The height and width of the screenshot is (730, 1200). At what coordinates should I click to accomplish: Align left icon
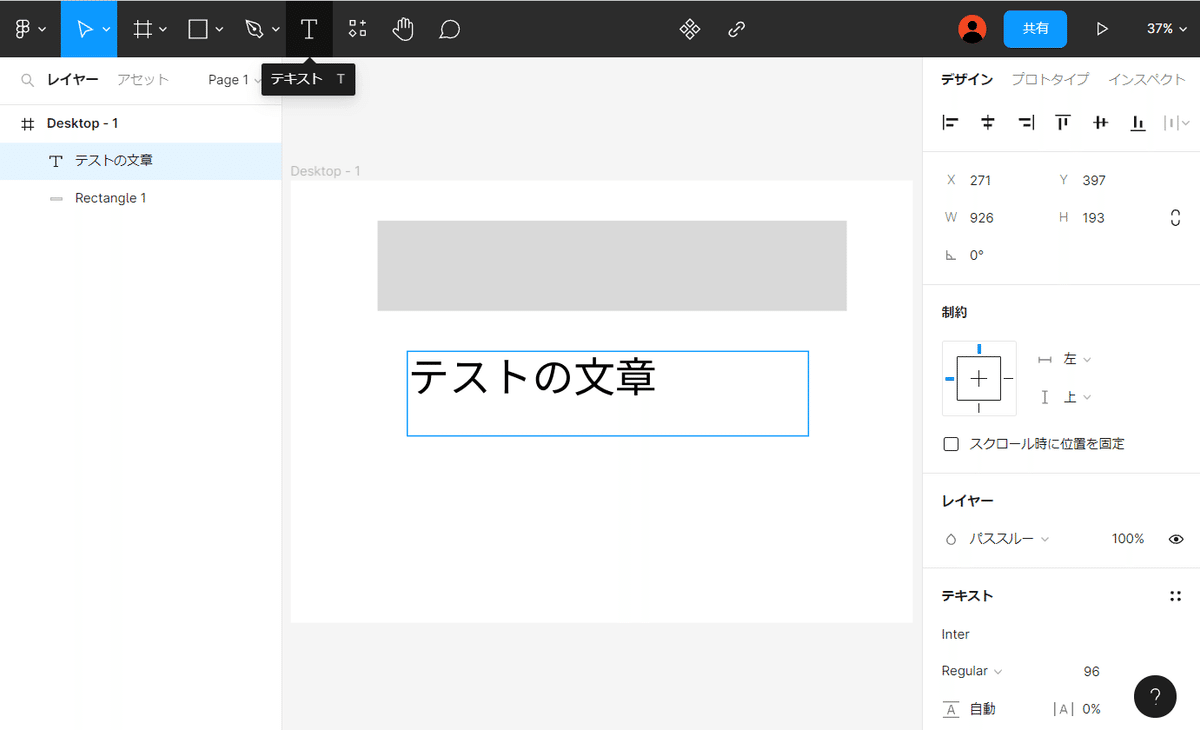[x=950, y=123]
